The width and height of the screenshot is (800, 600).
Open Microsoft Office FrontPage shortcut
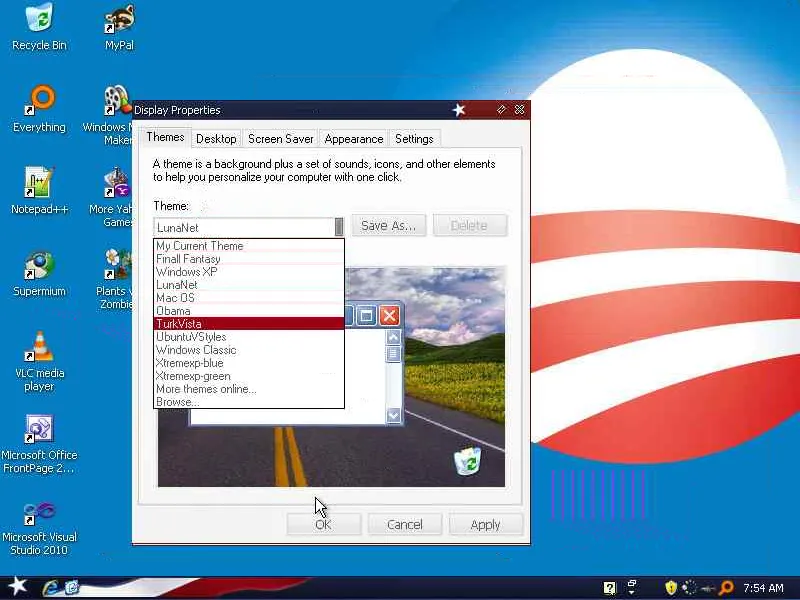[39, 444]
